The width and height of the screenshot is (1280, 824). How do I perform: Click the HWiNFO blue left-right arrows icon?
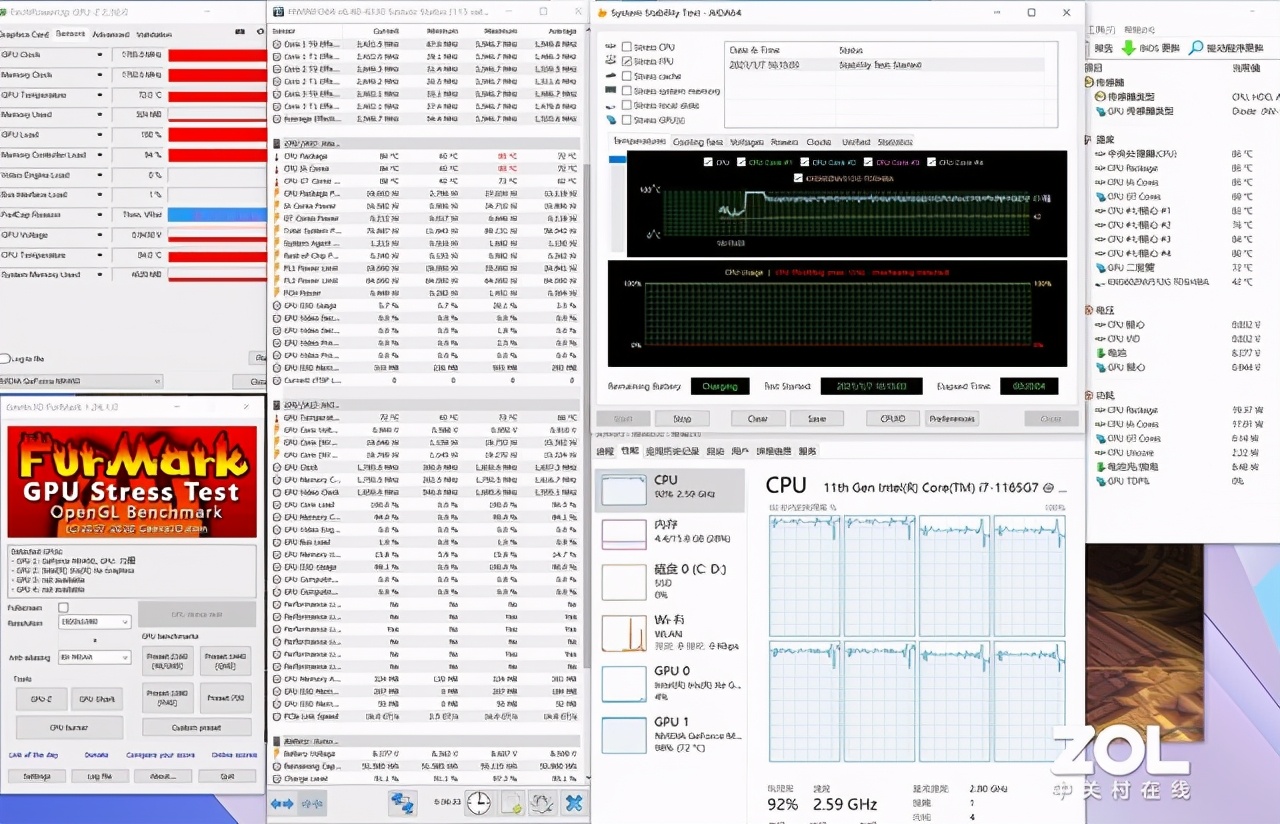[x=282, y=802]
